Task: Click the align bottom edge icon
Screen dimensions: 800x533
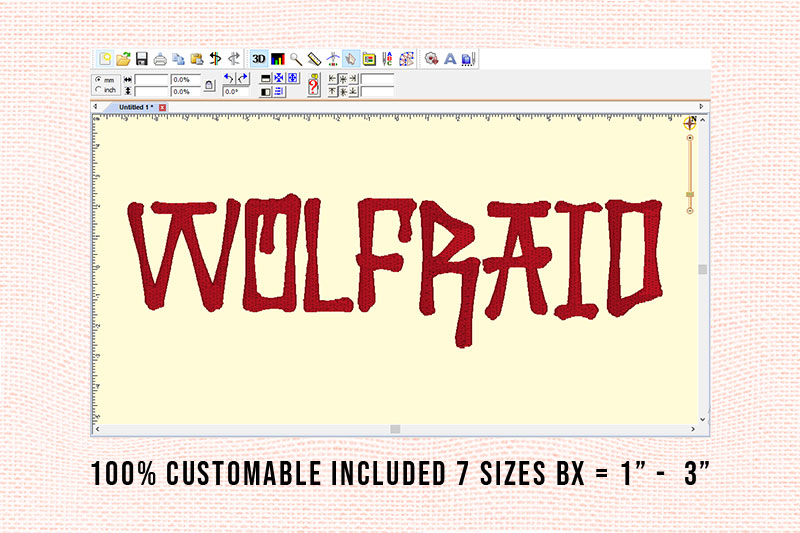Action: 353,92
